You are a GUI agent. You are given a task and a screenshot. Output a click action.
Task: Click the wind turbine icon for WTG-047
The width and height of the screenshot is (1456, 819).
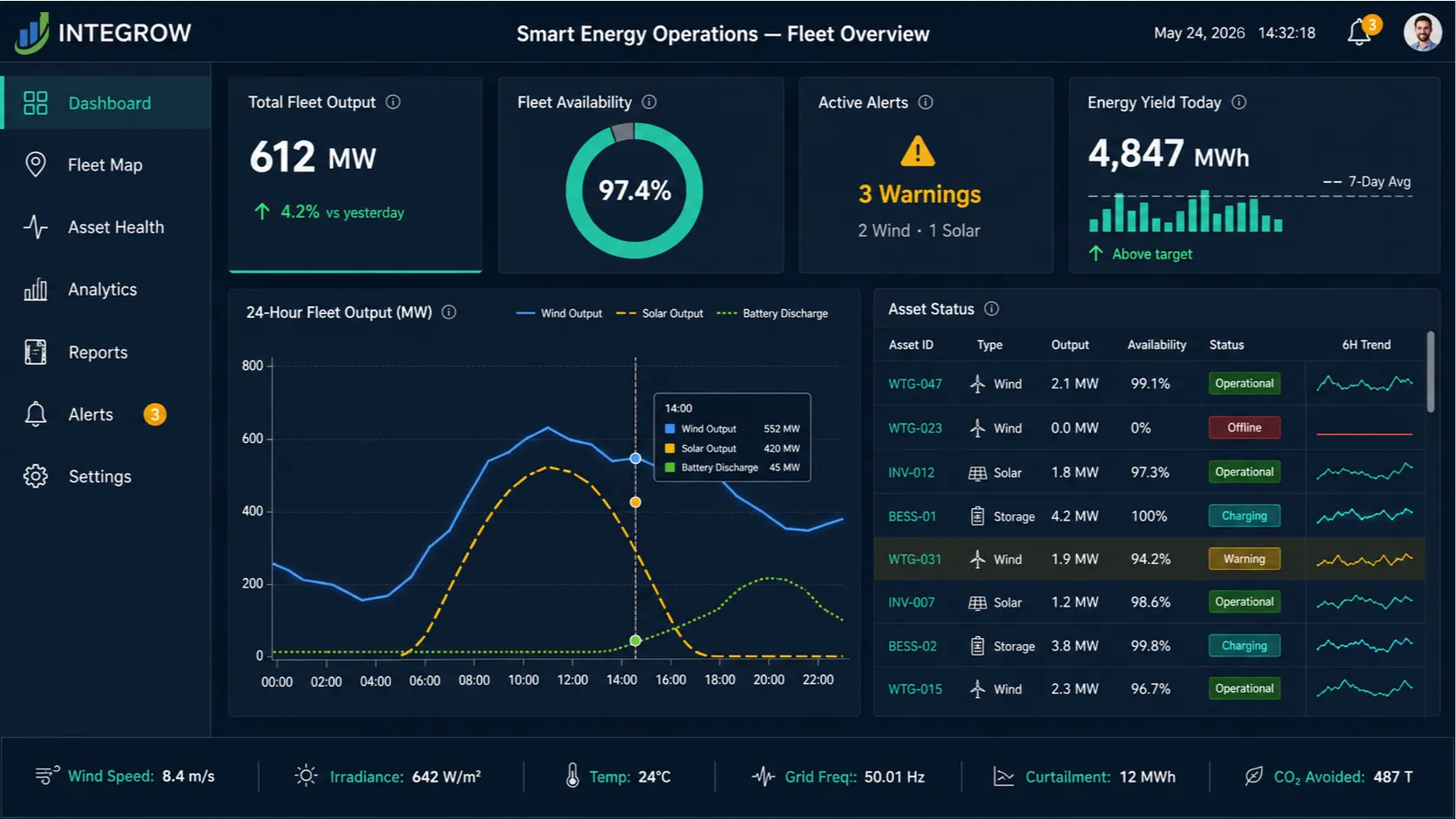pos(978,384)
